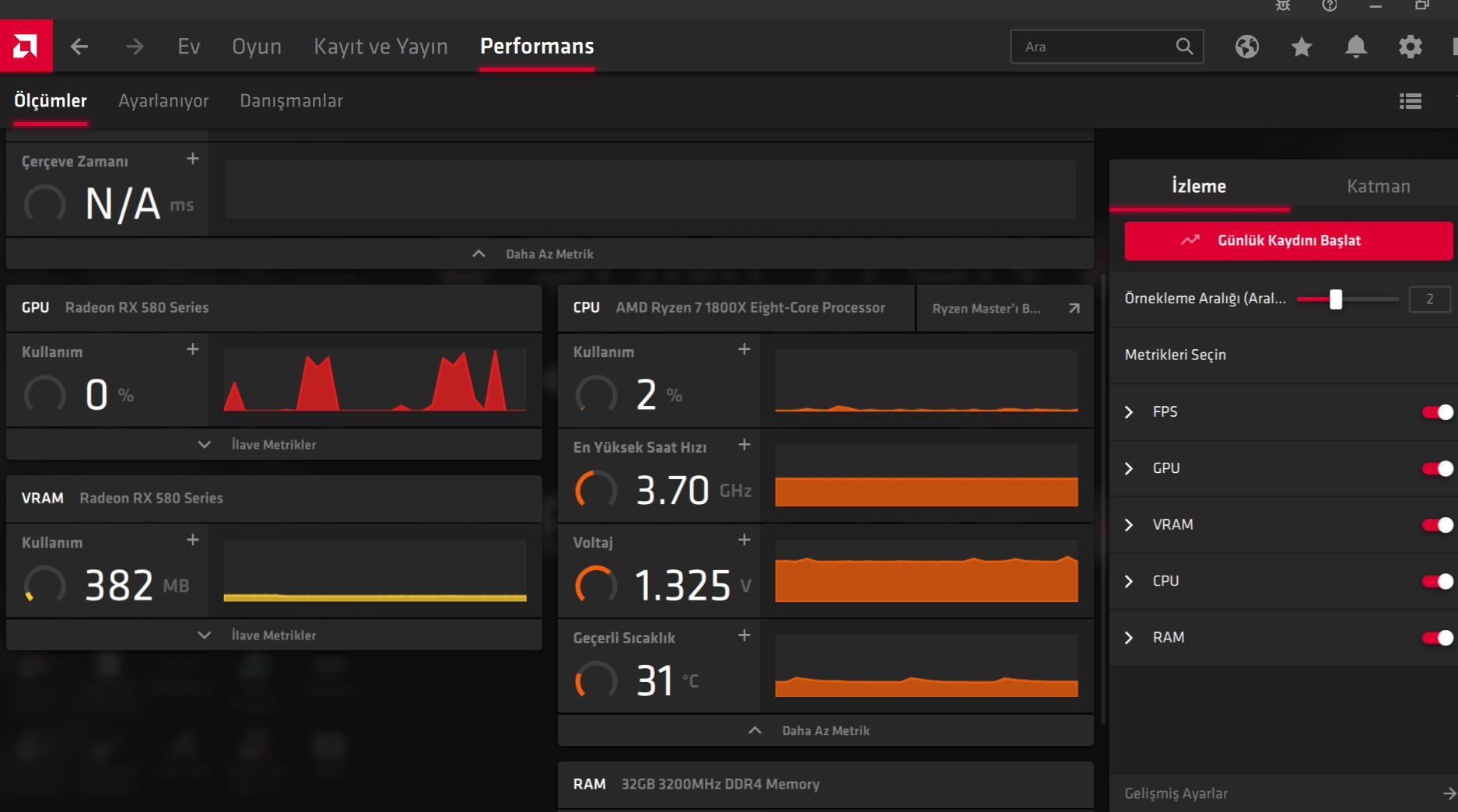
Task: Collapse top Daha Az Metrik section
Action: (x=549, y=254)
